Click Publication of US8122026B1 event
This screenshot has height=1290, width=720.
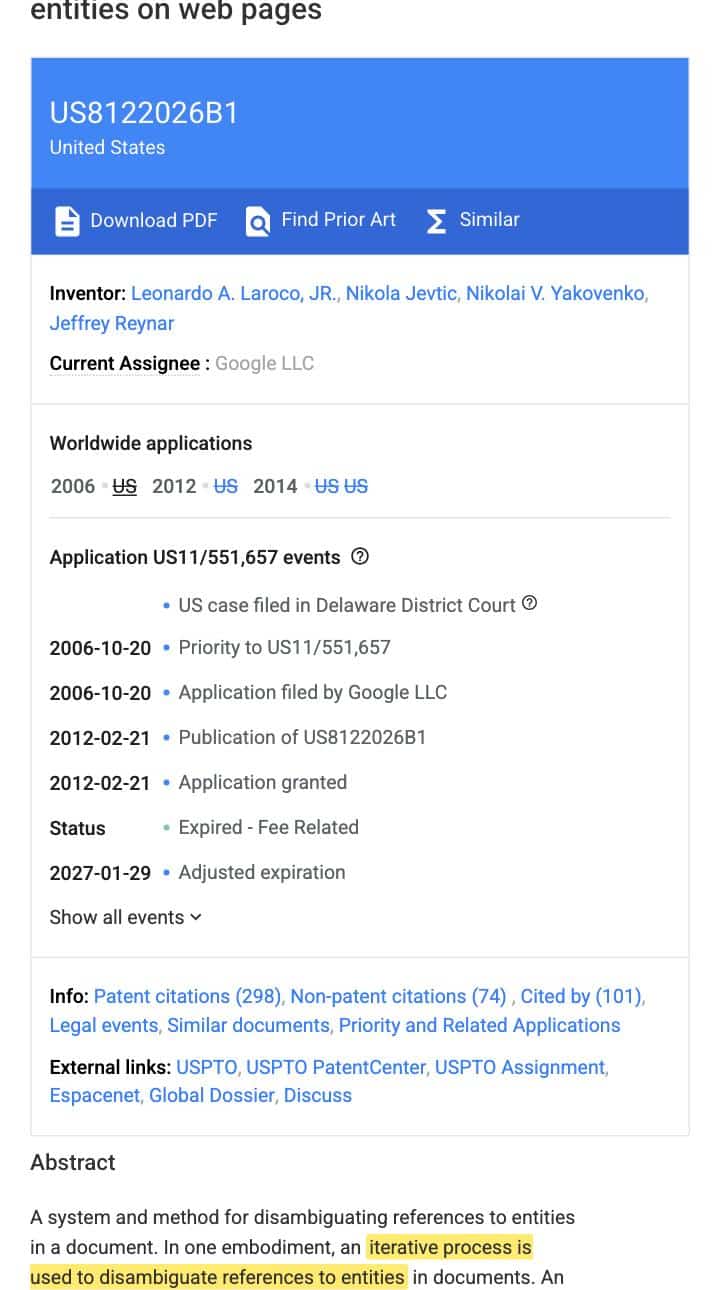pyautogui.click(x=302, y=737)
